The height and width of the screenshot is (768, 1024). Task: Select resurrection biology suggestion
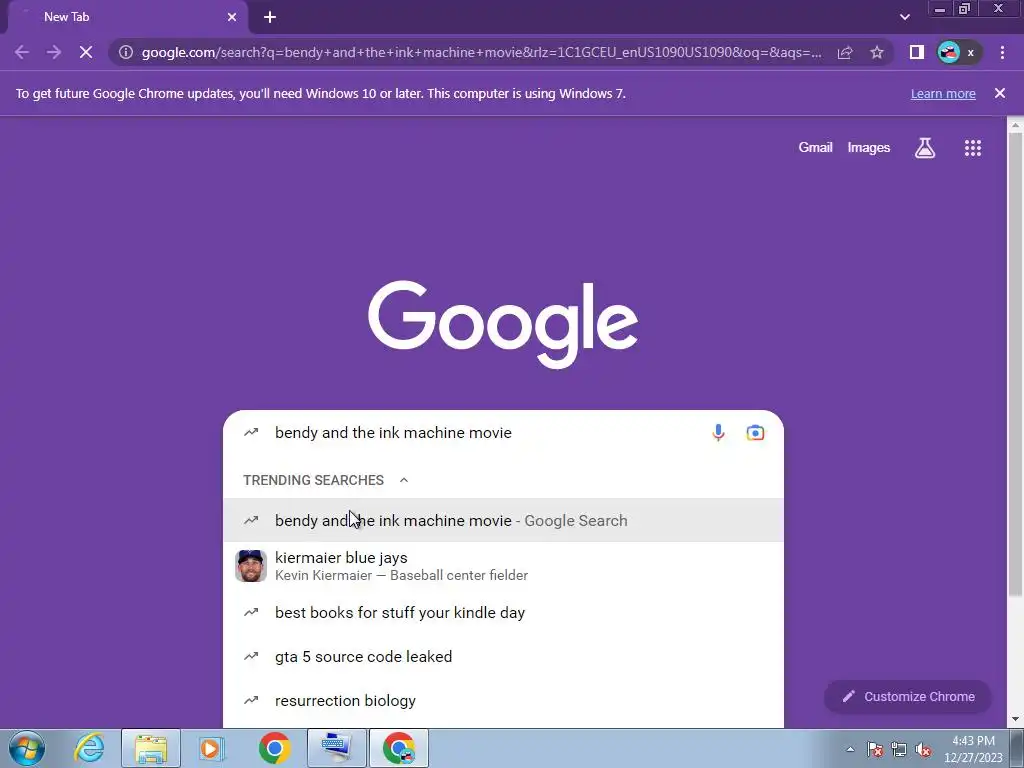[x=503, y=701]
